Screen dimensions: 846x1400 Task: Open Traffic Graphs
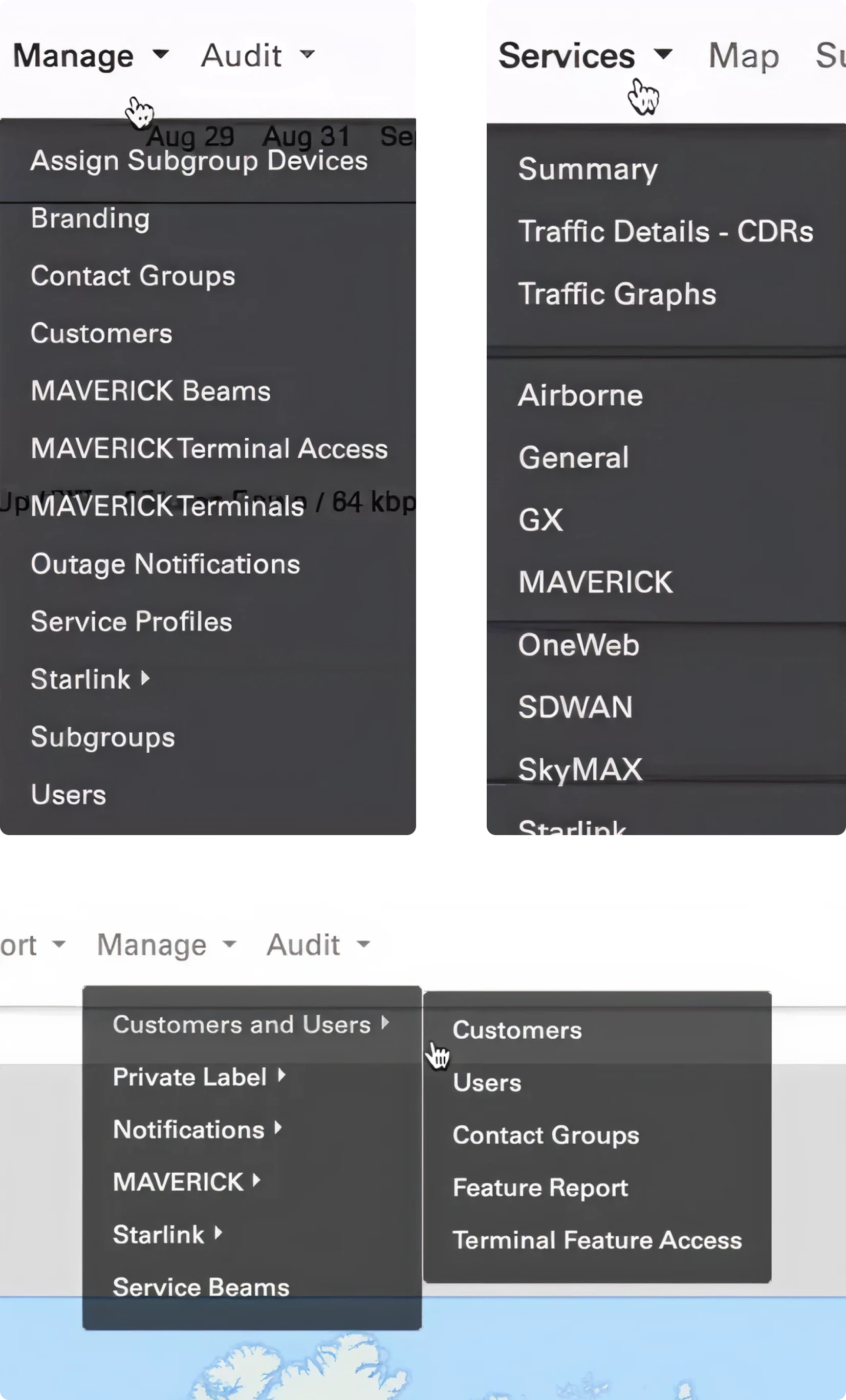pyautogui.click(x=617, y=294)
